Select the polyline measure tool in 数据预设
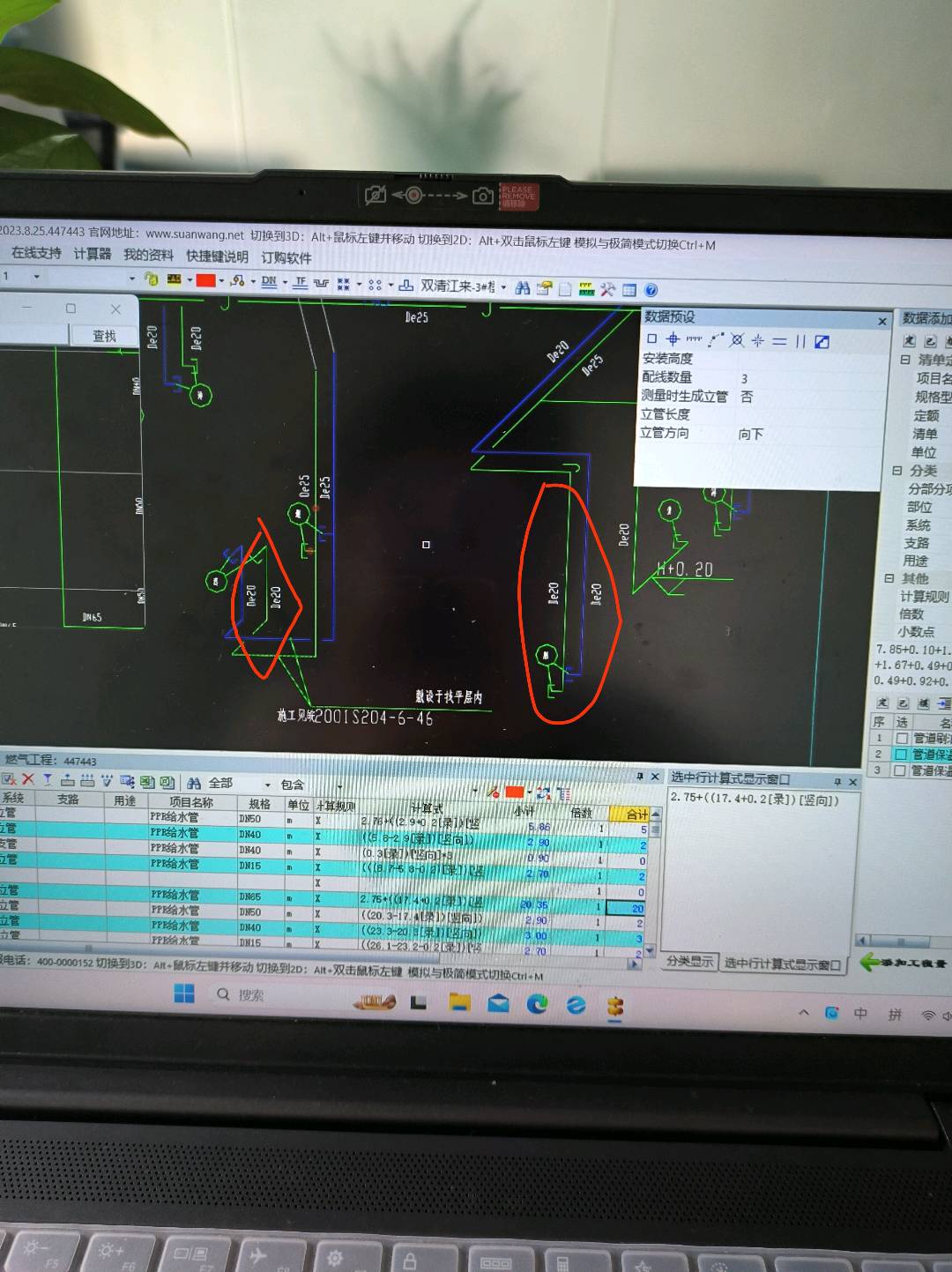Image resolution: width=952 pixels, height=1272 pixels. [717, 339]
